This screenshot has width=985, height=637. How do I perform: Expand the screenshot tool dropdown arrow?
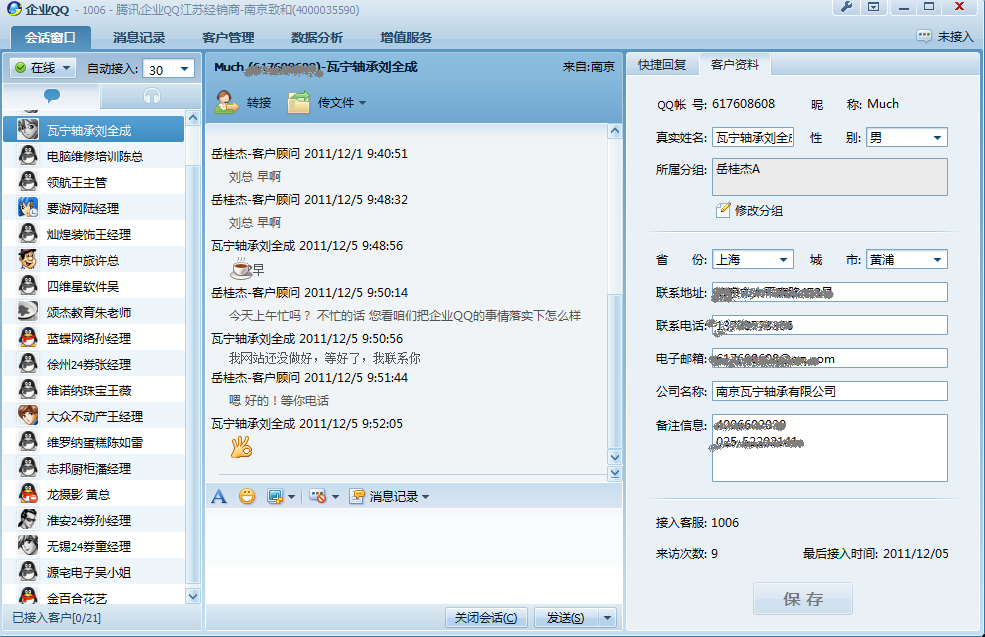[291, 497]
